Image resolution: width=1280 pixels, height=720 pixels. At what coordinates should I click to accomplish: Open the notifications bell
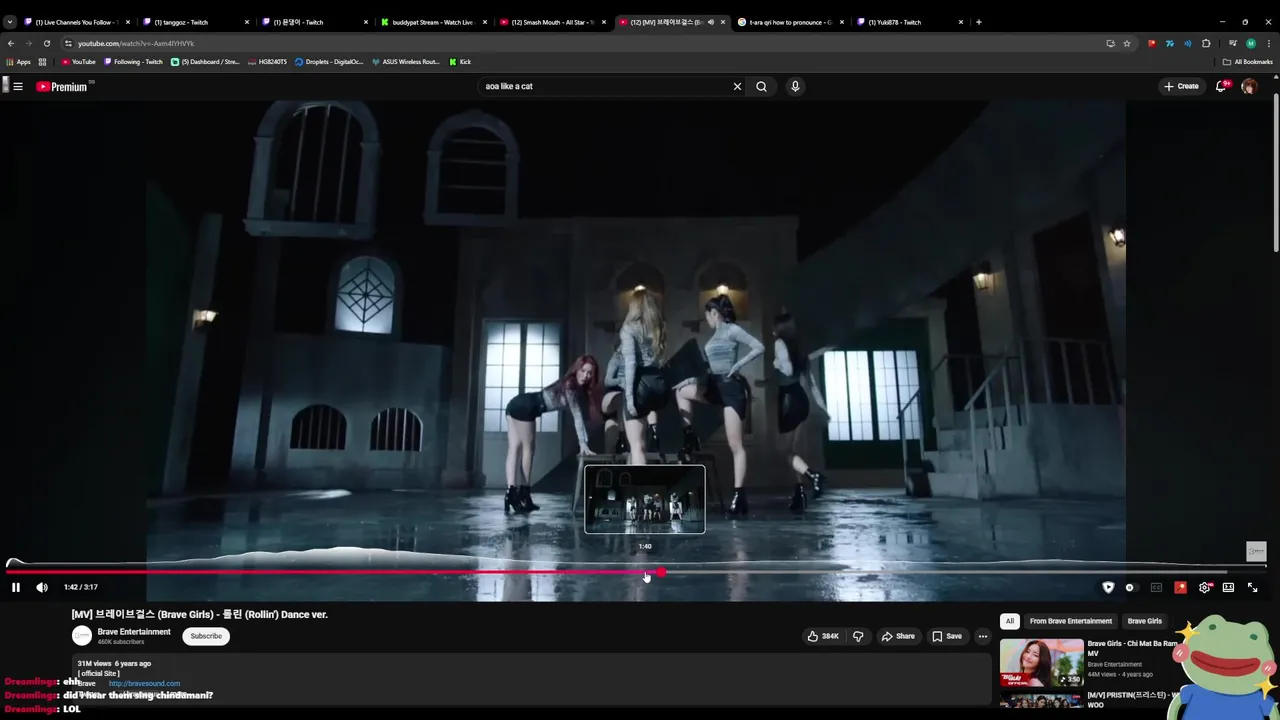pos(1220,86)
